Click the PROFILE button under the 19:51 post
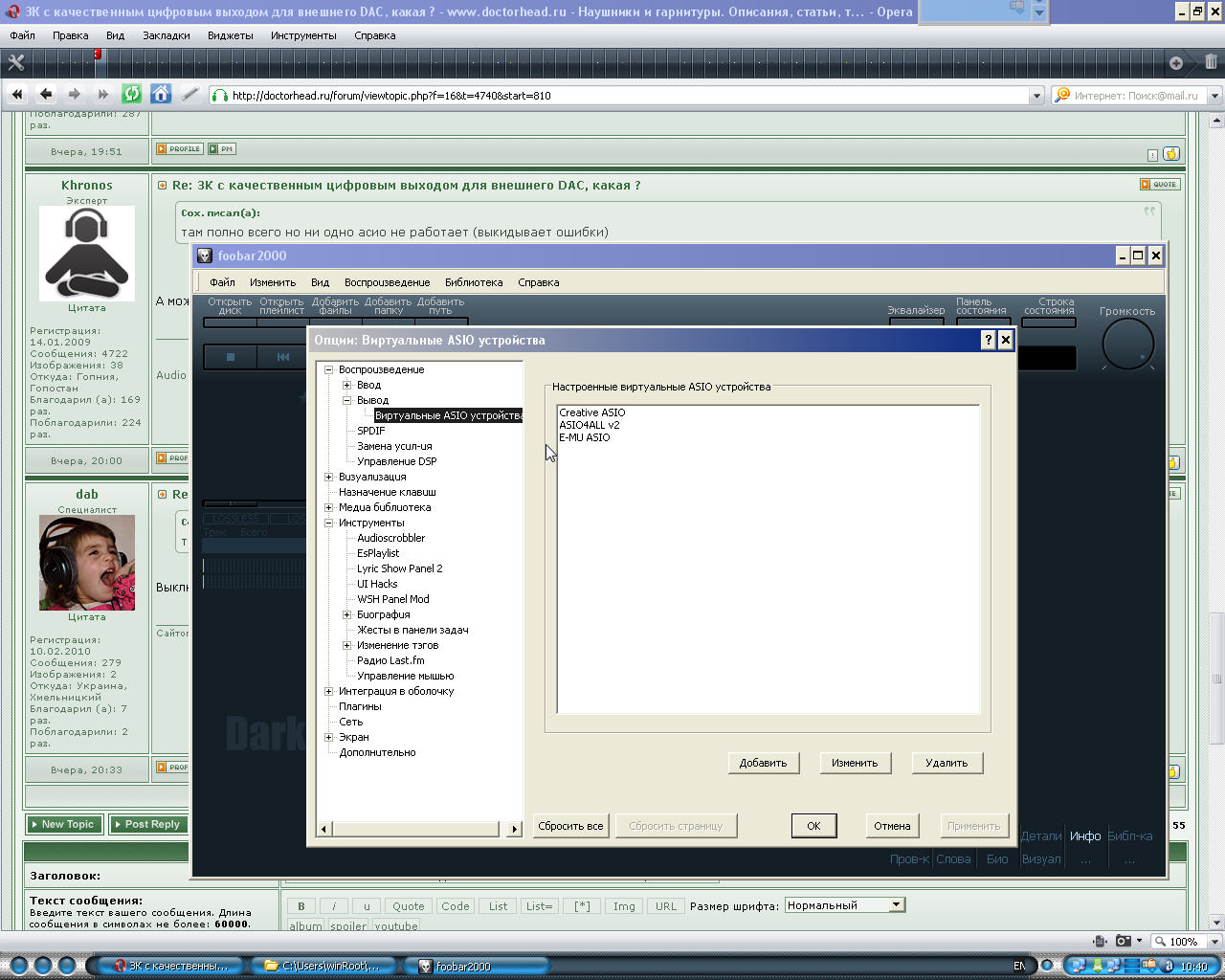 (180, 149)
